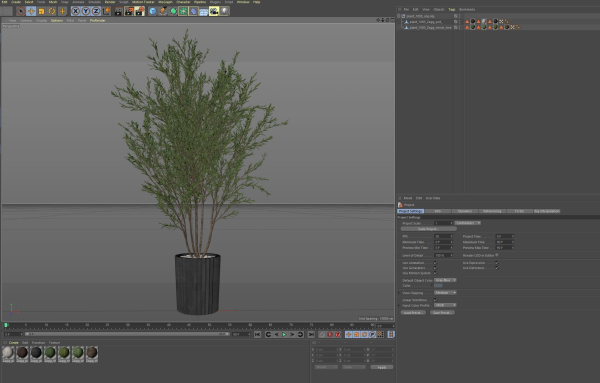Viewport: 600px width, 383px height.
Task: Open the Window menu
Action: (x=243, y=2)
